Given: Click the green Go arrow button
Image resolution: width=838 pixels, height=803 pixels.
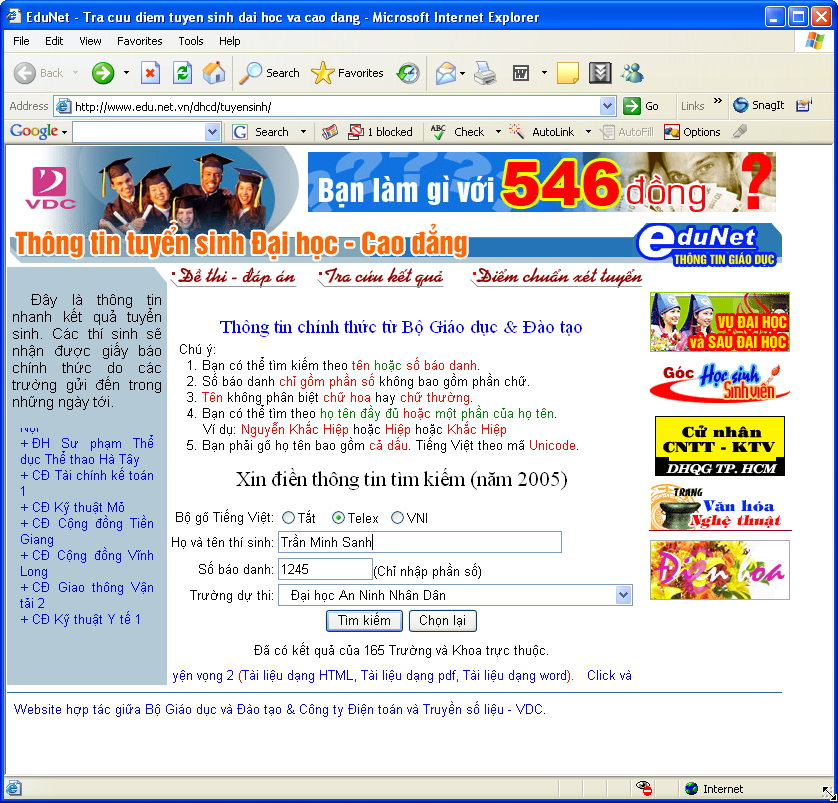Looking at the screenshot, I should click(641, 106).
